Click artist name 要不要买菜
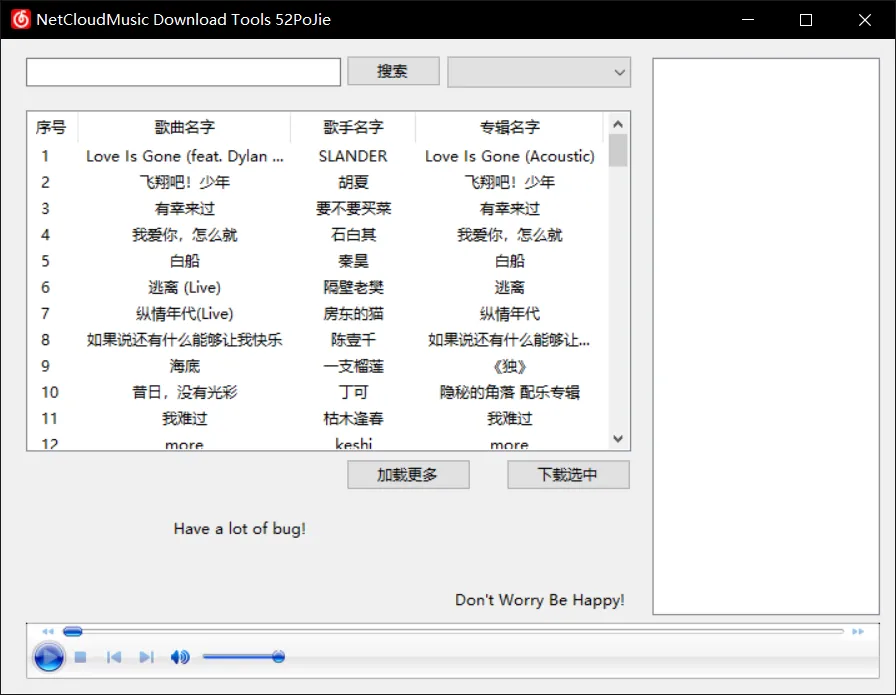Screen dimensions: 896x695 pyautogui.click(x=353, y=209)
